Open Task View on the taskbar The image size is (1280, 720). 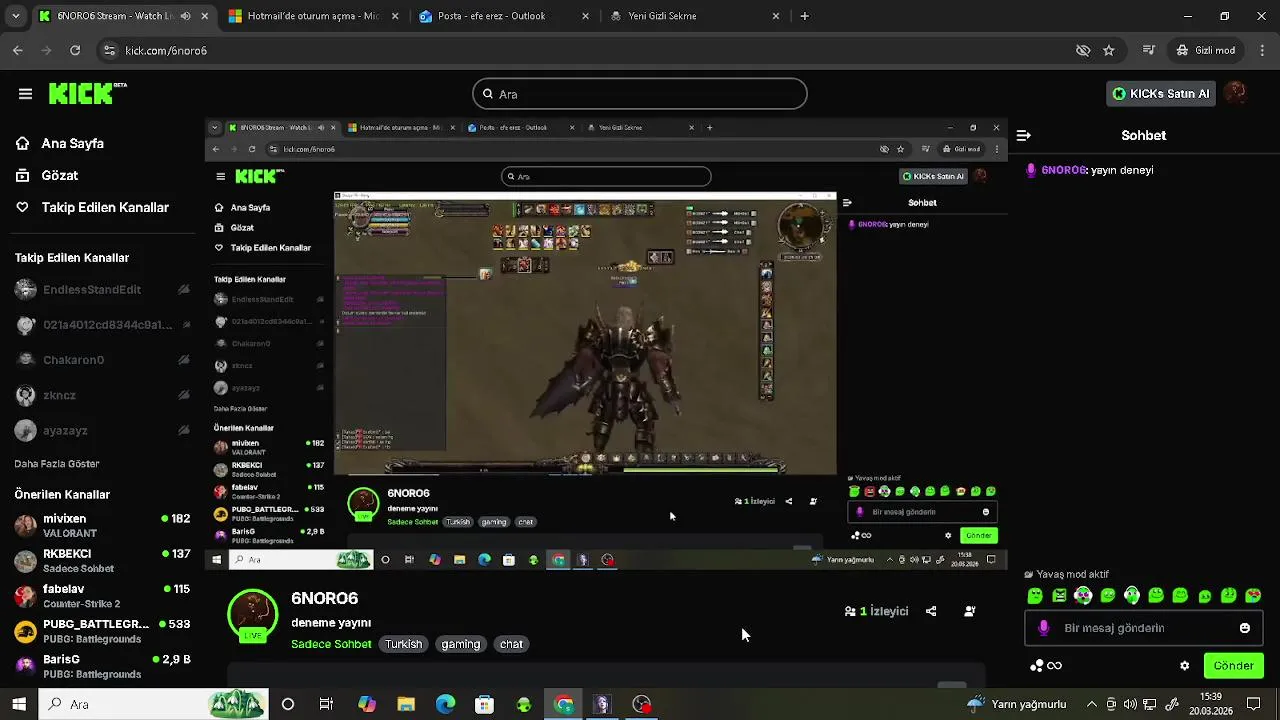(326, 704)
